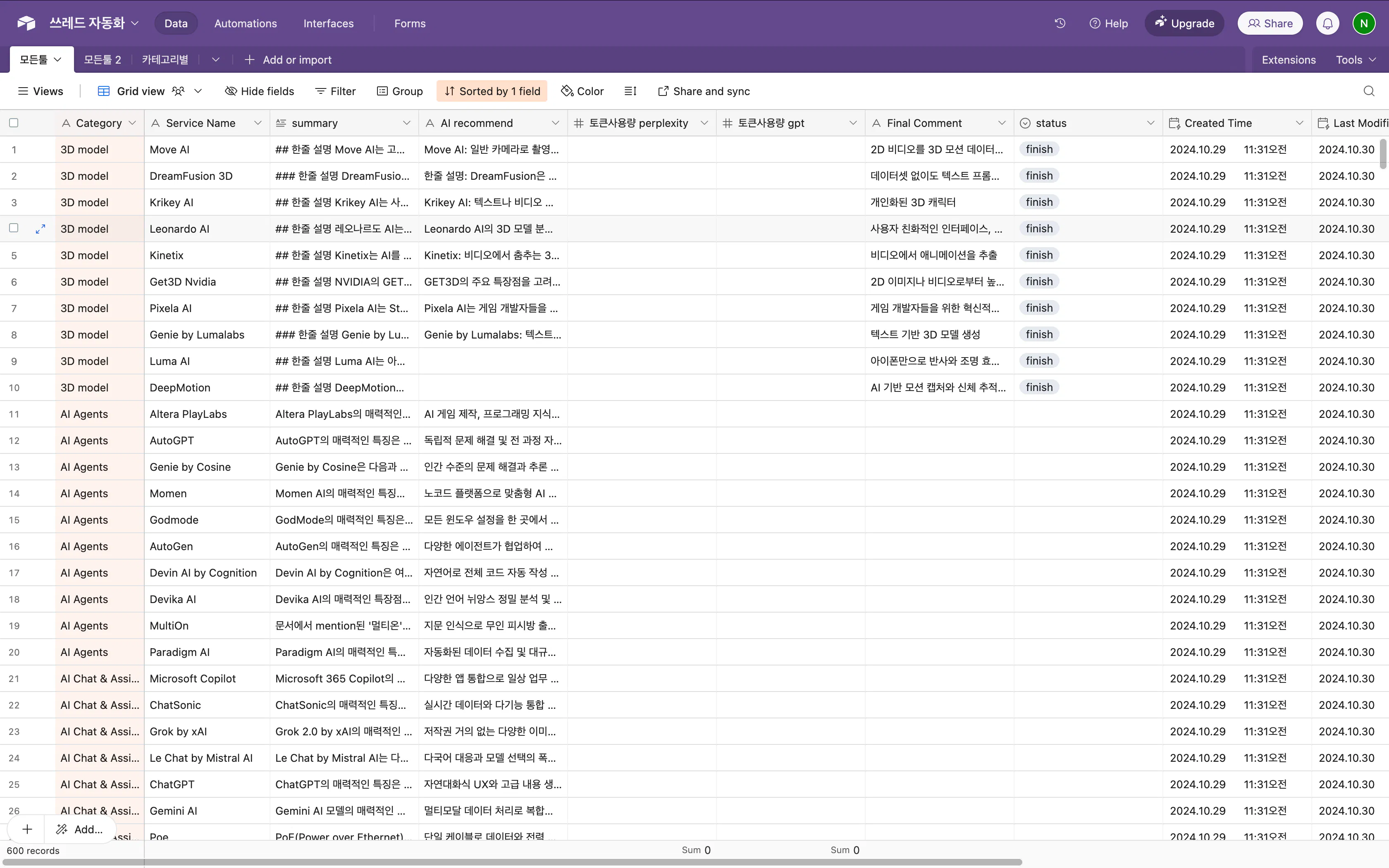Open AI recommend field menu arrow
Viewport: 1389px width, 868px height.
click(x=555, y=123)
